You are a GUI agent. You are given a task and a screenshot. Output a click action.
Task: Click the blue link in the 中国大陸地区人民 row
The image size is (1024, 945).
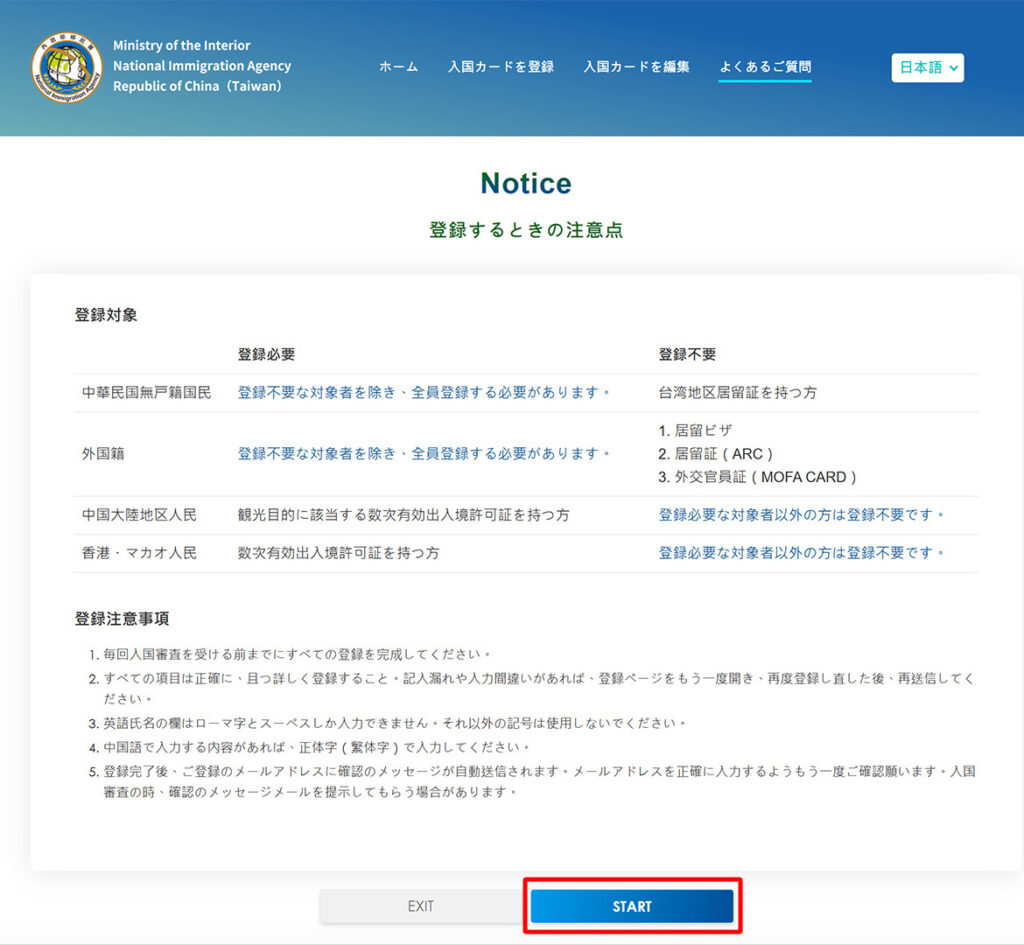coord(801,515)
